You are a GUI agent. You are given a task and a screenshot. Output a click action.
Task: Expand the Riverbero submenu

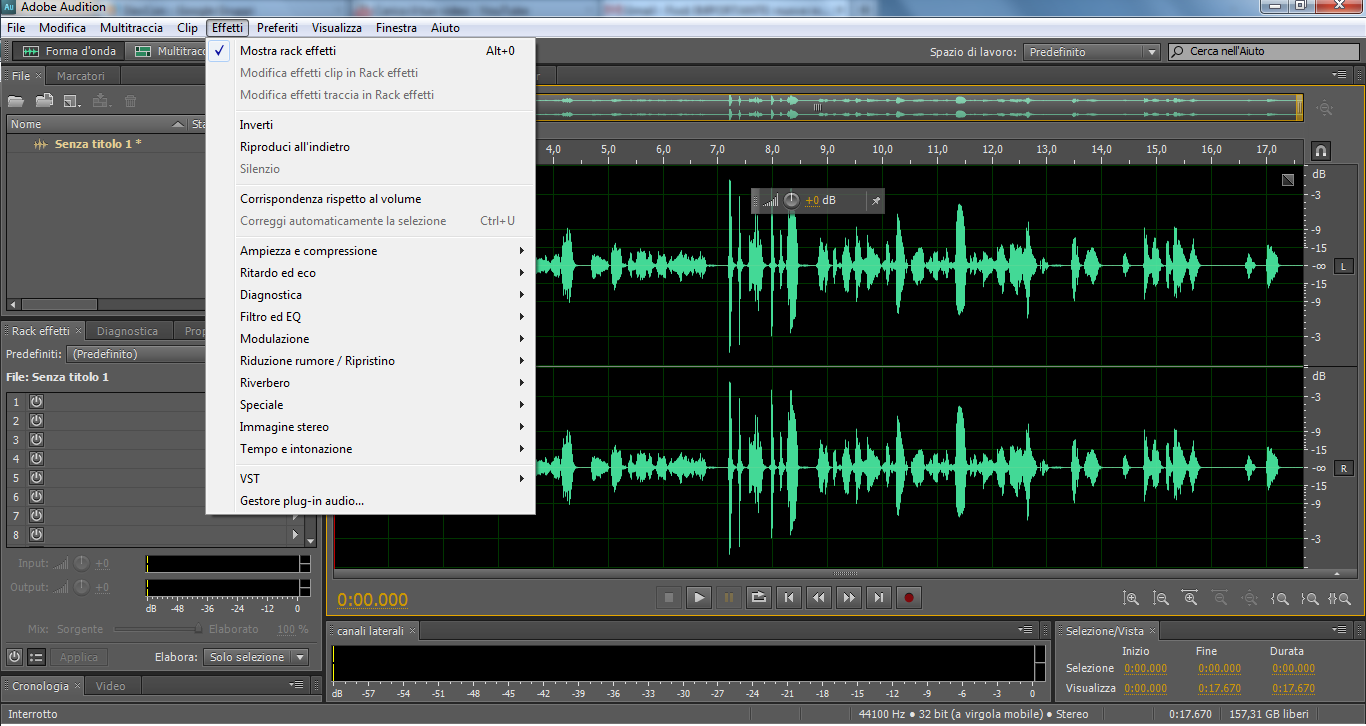371,383
